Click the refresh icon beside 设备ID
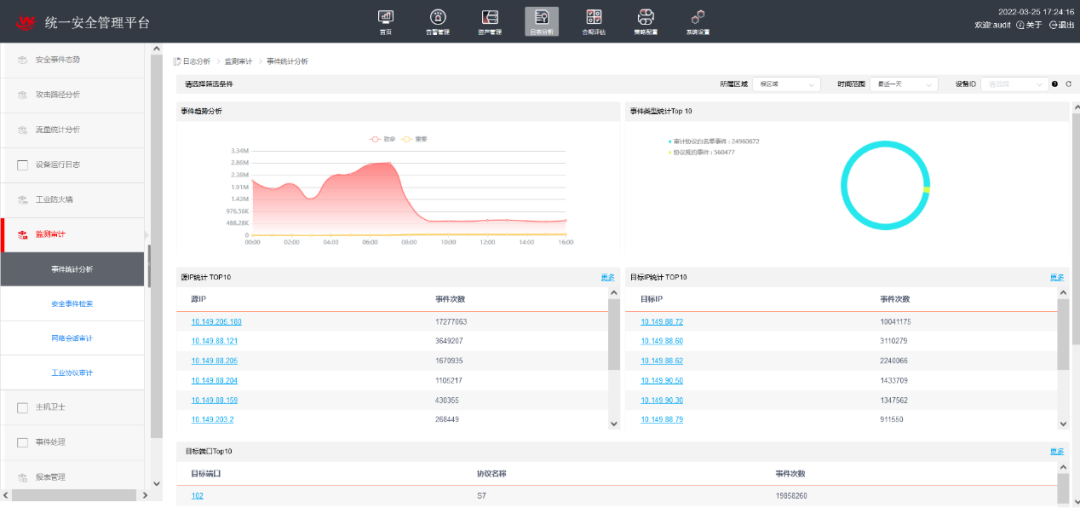This screenshot has height=508, width=1080. (1069, 84)
